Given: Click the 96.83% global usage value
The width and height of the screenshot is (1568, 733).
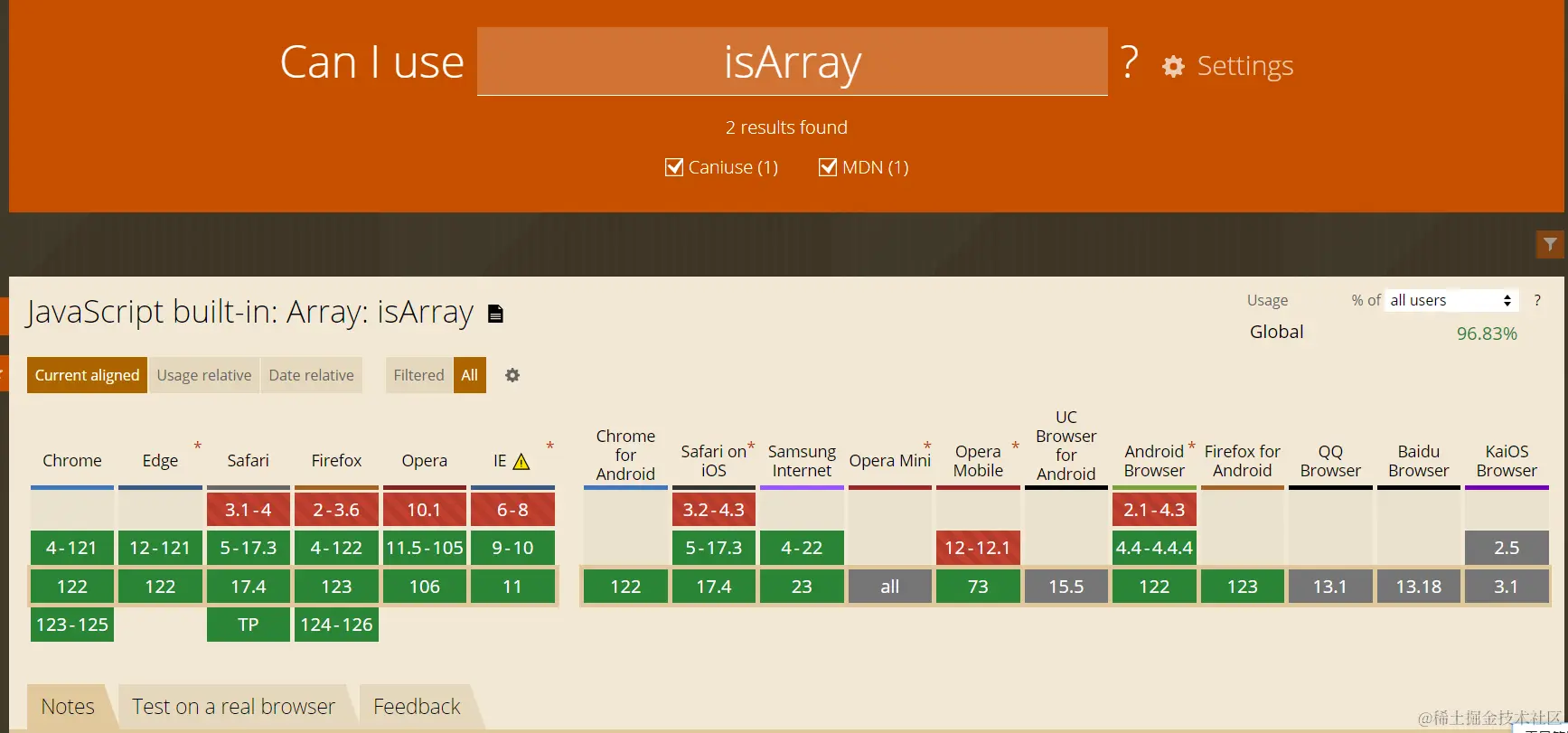Looking at the screenshot, I should click(1487, 334).
